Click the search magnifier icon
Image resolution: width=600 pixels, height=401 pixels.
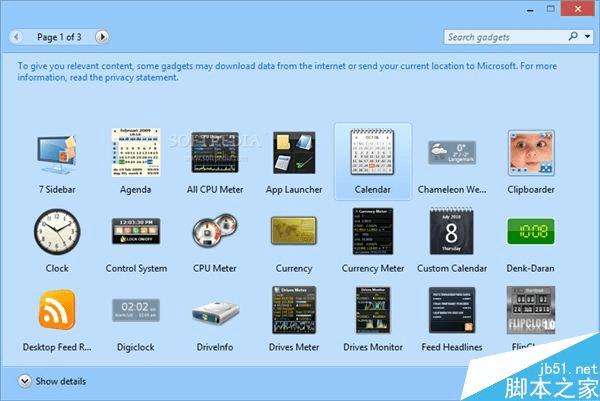point(573,36)
